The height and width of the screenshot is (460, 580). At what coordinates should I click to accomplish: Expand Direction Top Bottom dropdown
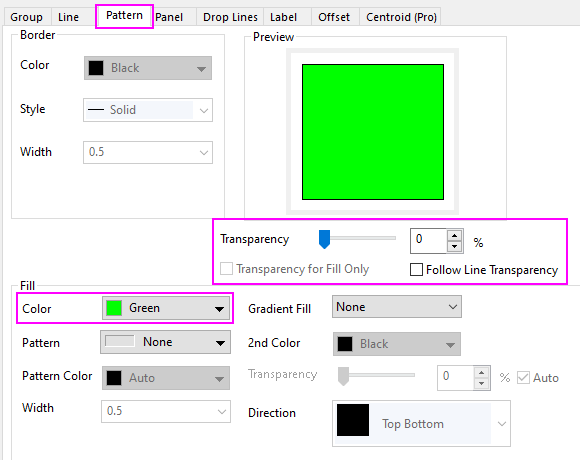coord(421,423)
